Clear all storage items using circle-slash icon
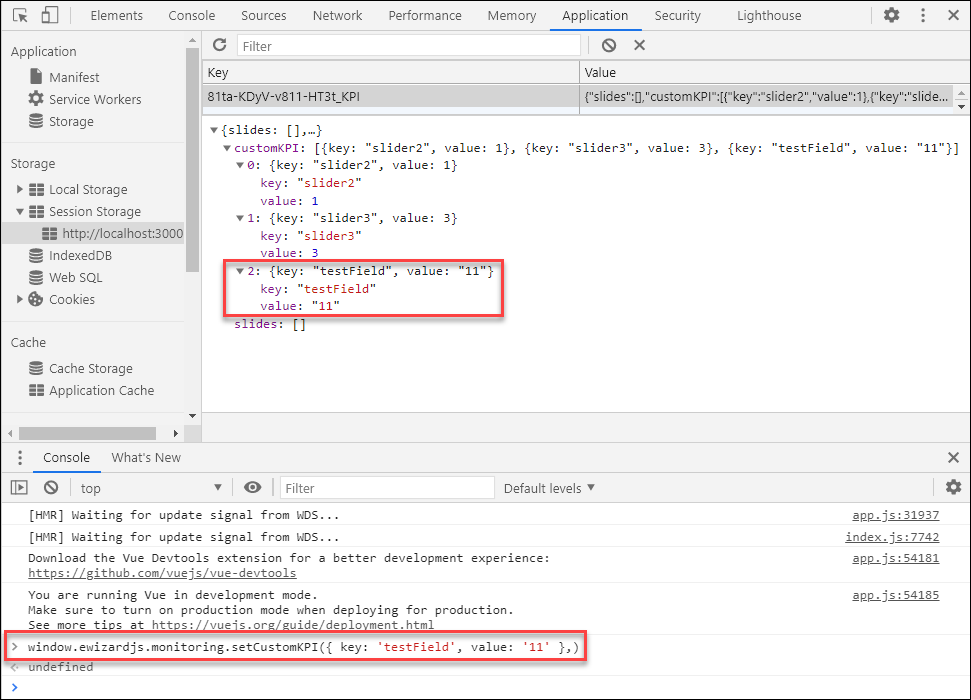 [x=609, y=44]
